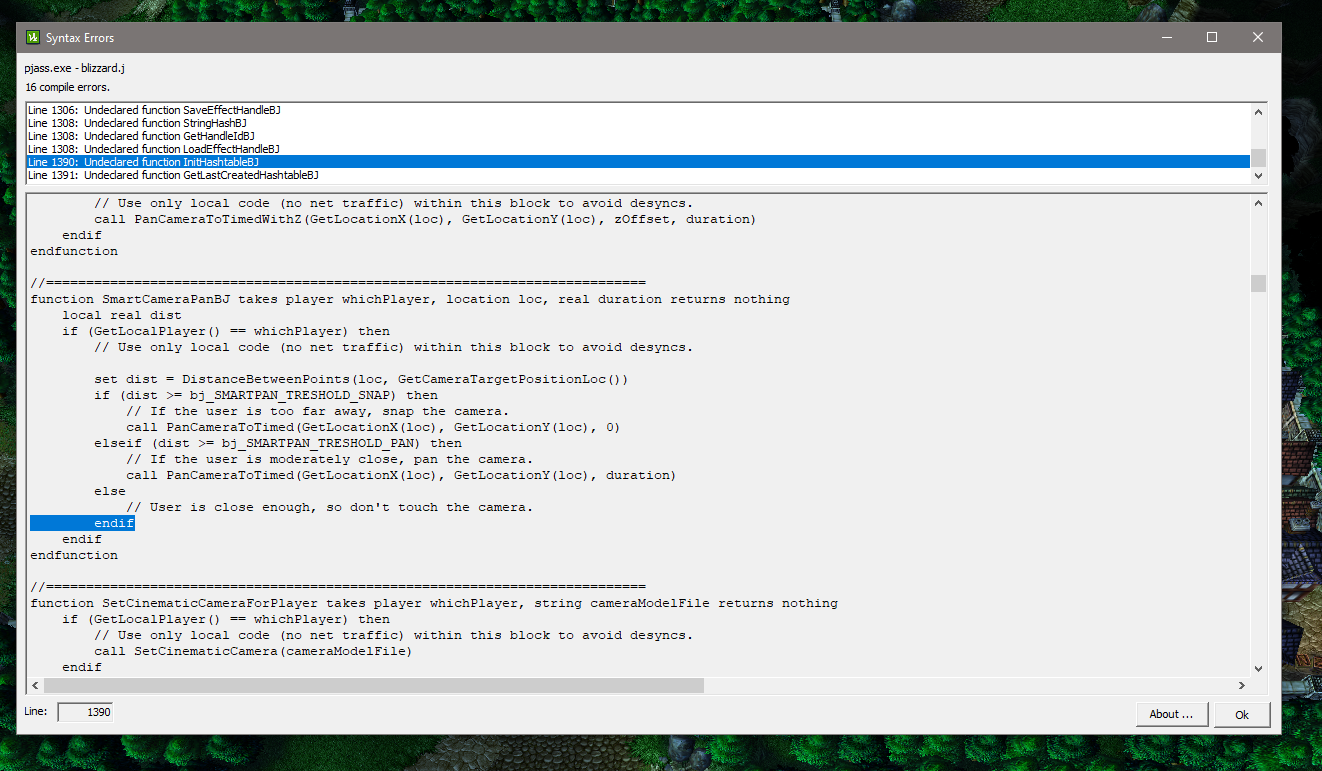This screenshot has width=1322, height=771.
Task: Click code pane scroll up arrow
Action: (x=1258, y=204)
